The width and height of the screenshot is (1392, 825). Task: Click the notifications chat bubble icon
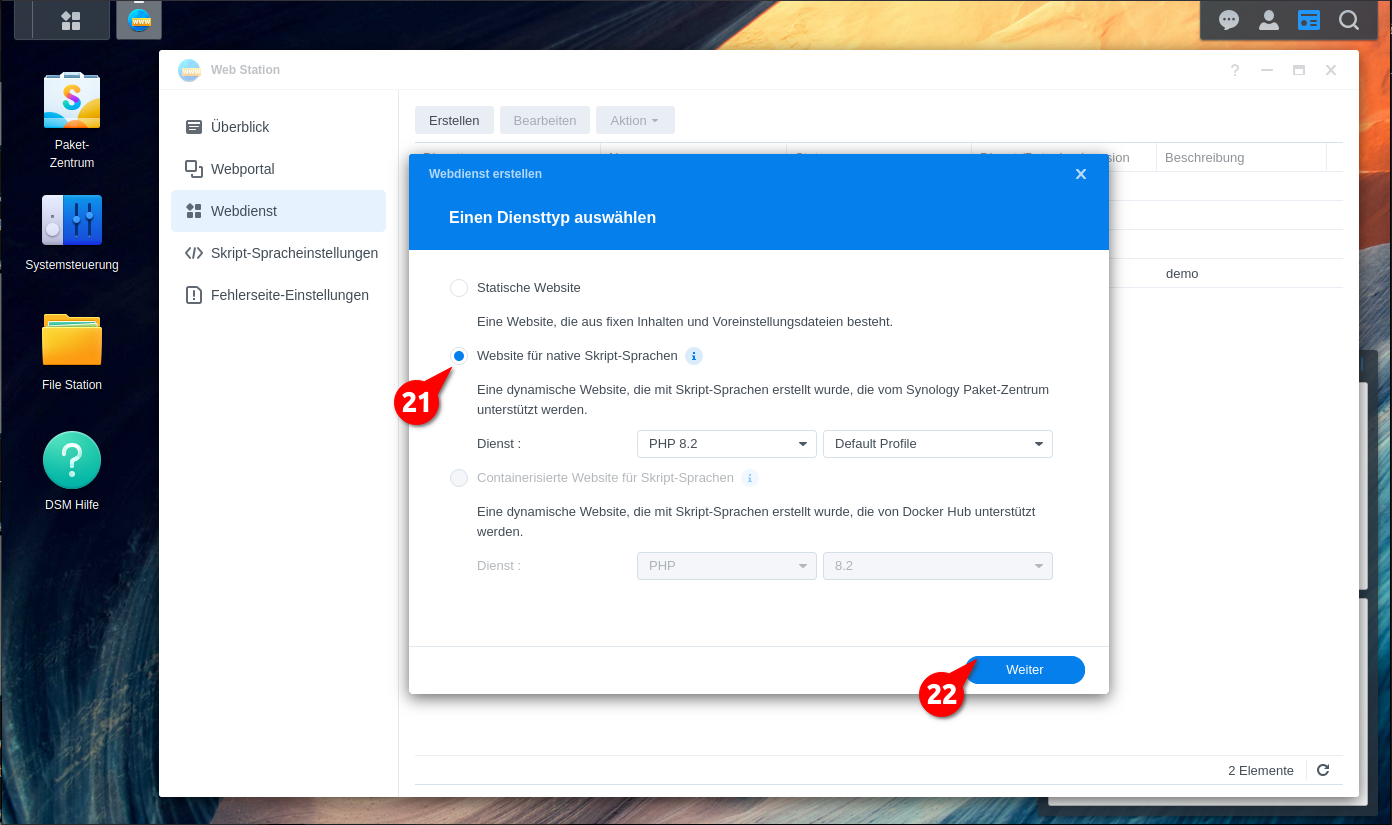(x=1229, y=20)
